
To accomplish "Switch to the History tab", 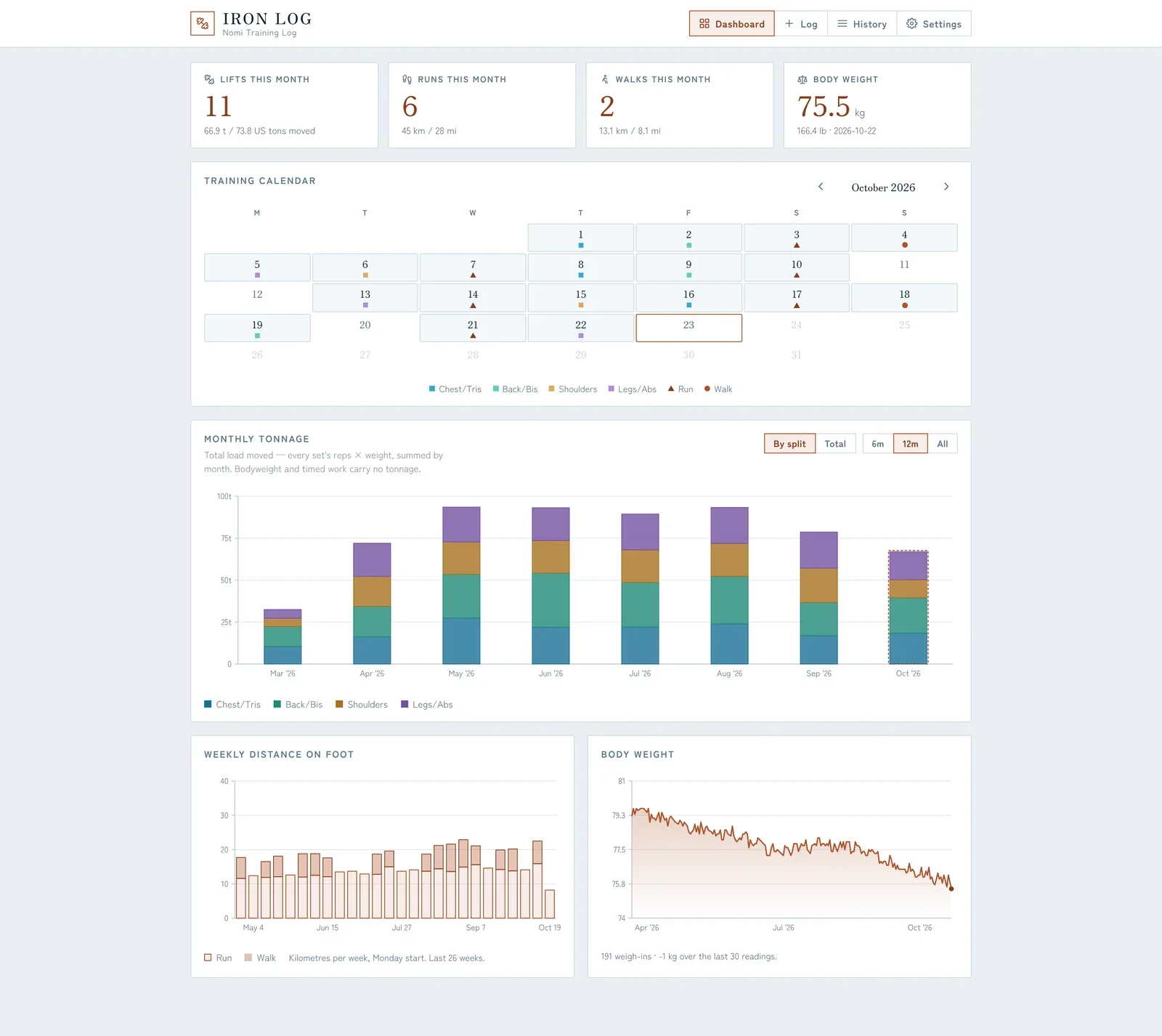I will point(862,24).
